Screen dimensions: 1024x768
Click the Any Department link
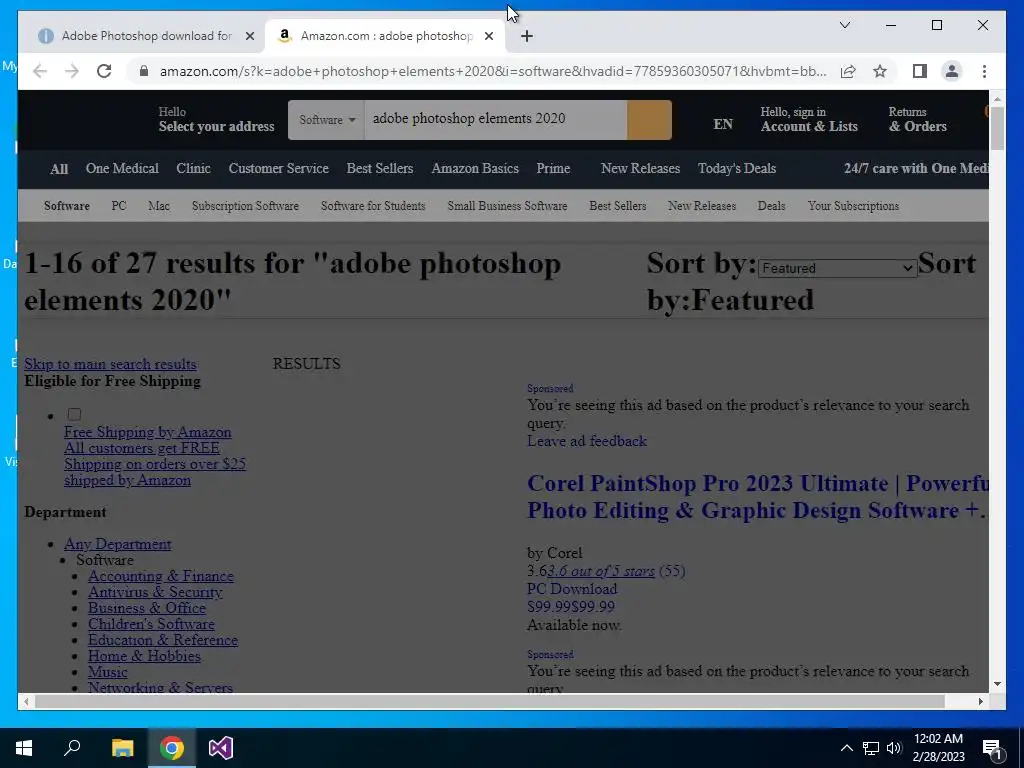pyautogui.click(x=118, y=544)
